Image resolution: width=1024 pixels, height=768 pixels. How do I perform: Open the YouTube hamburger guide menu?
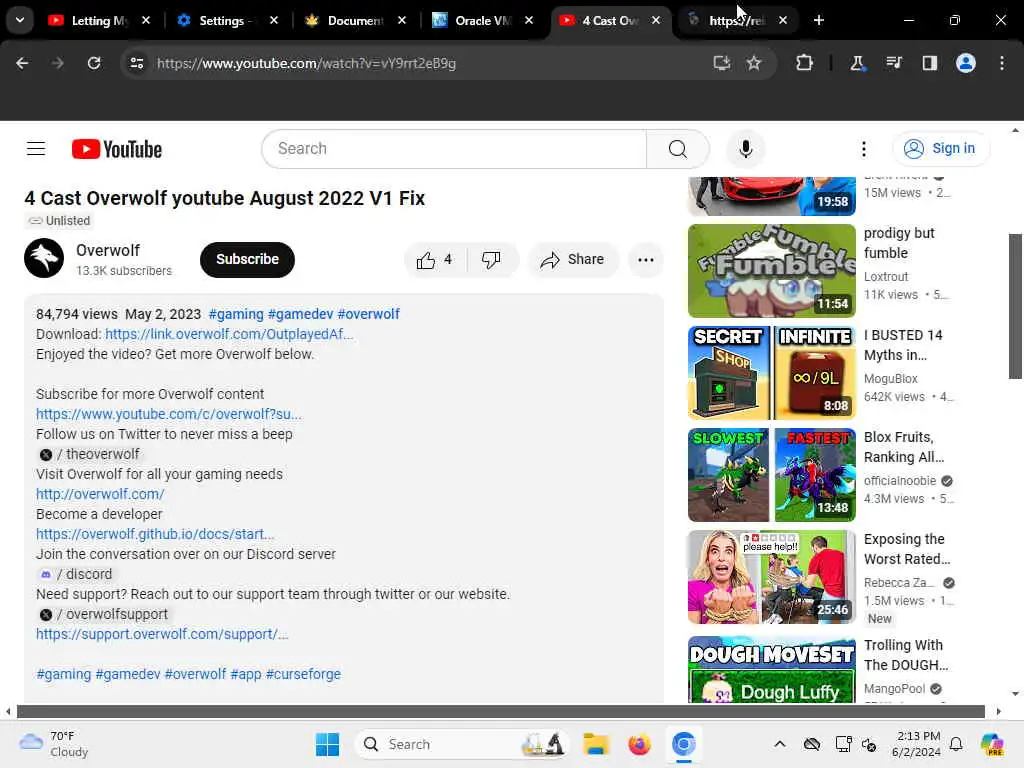[x=36, y=149]
